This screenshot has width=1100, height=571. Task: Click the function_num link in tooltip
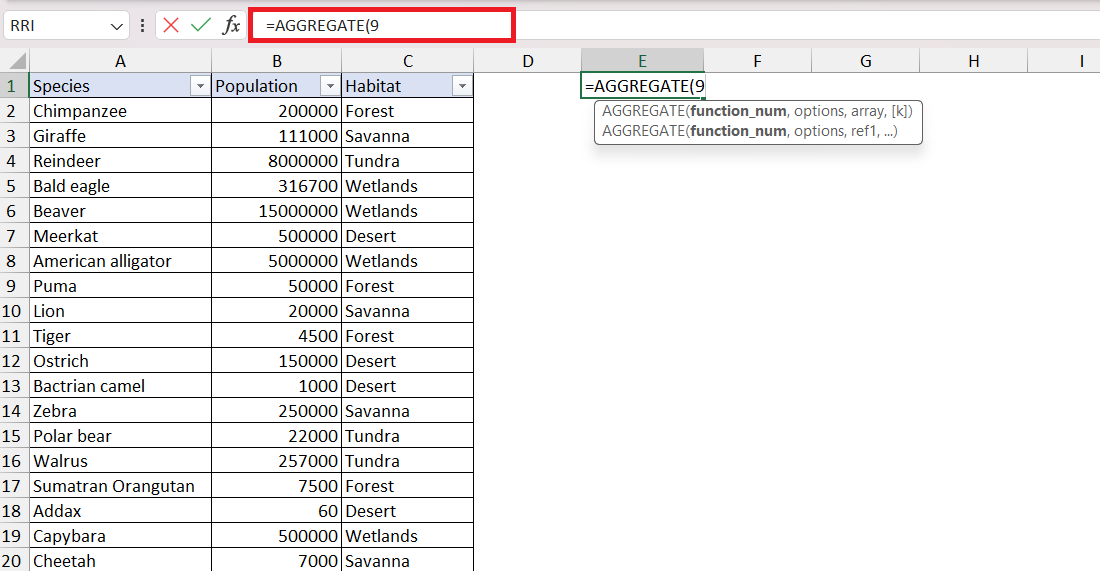[738, 111]
